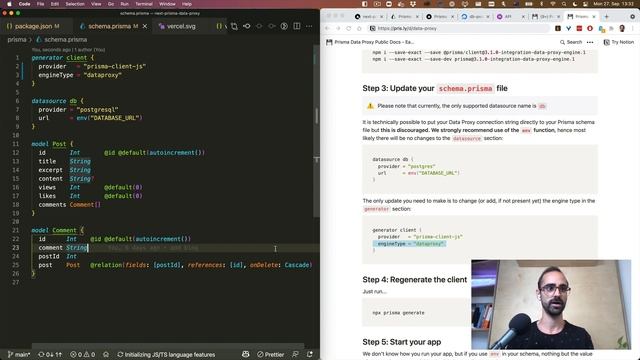
Task: Click line number 11 in the gutter
Action: pyautogui.click(x=16, y=144)
